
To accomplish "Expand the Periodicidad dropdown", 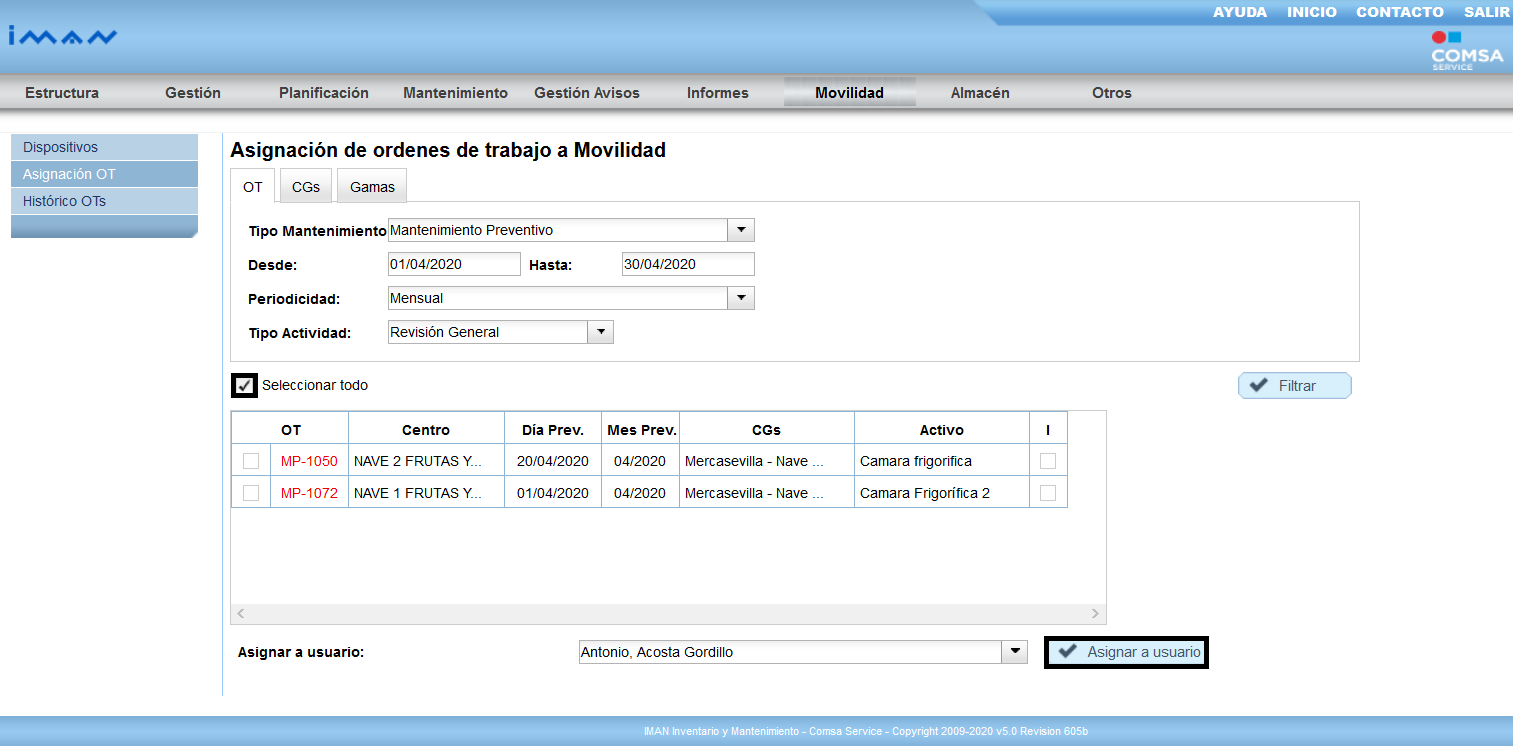I will tap(741, 298).
